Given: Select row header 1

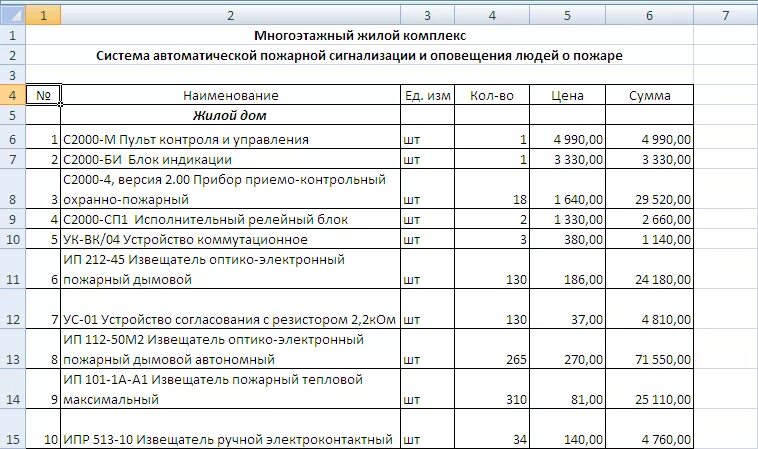Looking at the screenshot, I should click(13, 35).
